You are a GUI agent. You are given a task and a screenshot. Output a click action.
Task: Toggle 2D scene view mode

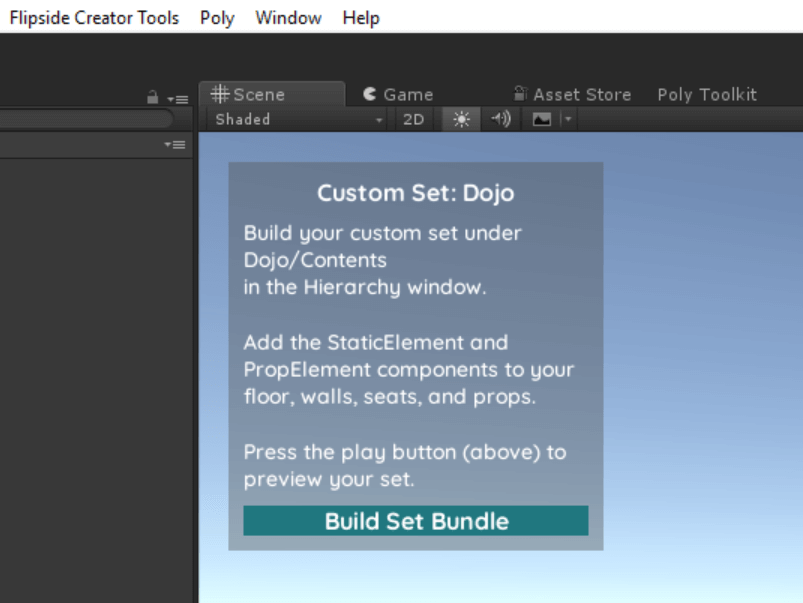(413, 119)
